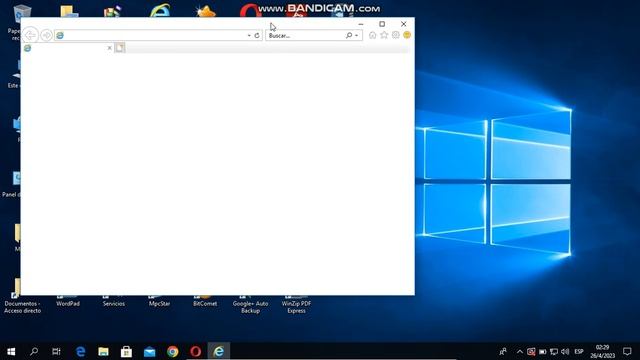Maximize the Internet Explorer window
The width and height of the screenshot is (640, 360).
pos(382,24)
